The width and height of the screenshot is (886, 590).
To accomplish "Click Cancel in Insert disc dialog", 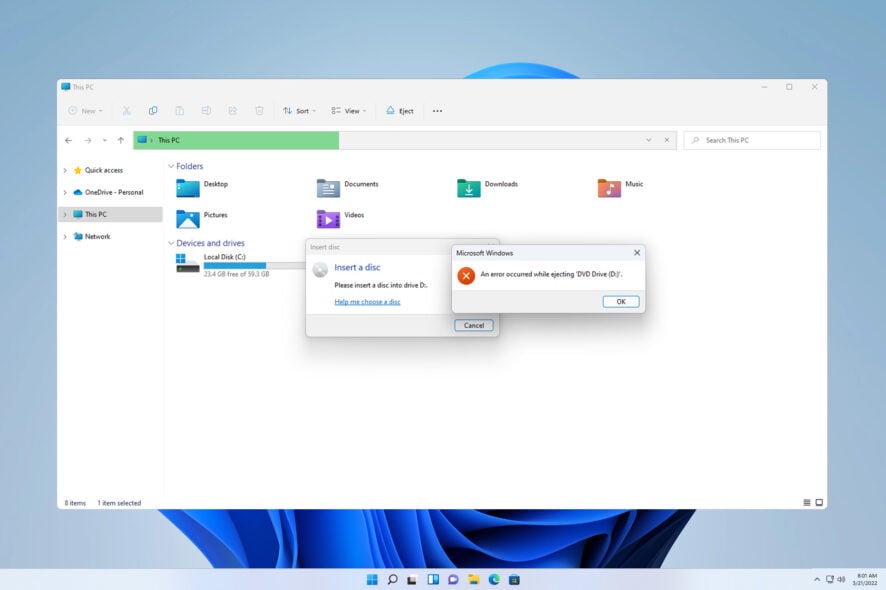I will tap(474, 326).
